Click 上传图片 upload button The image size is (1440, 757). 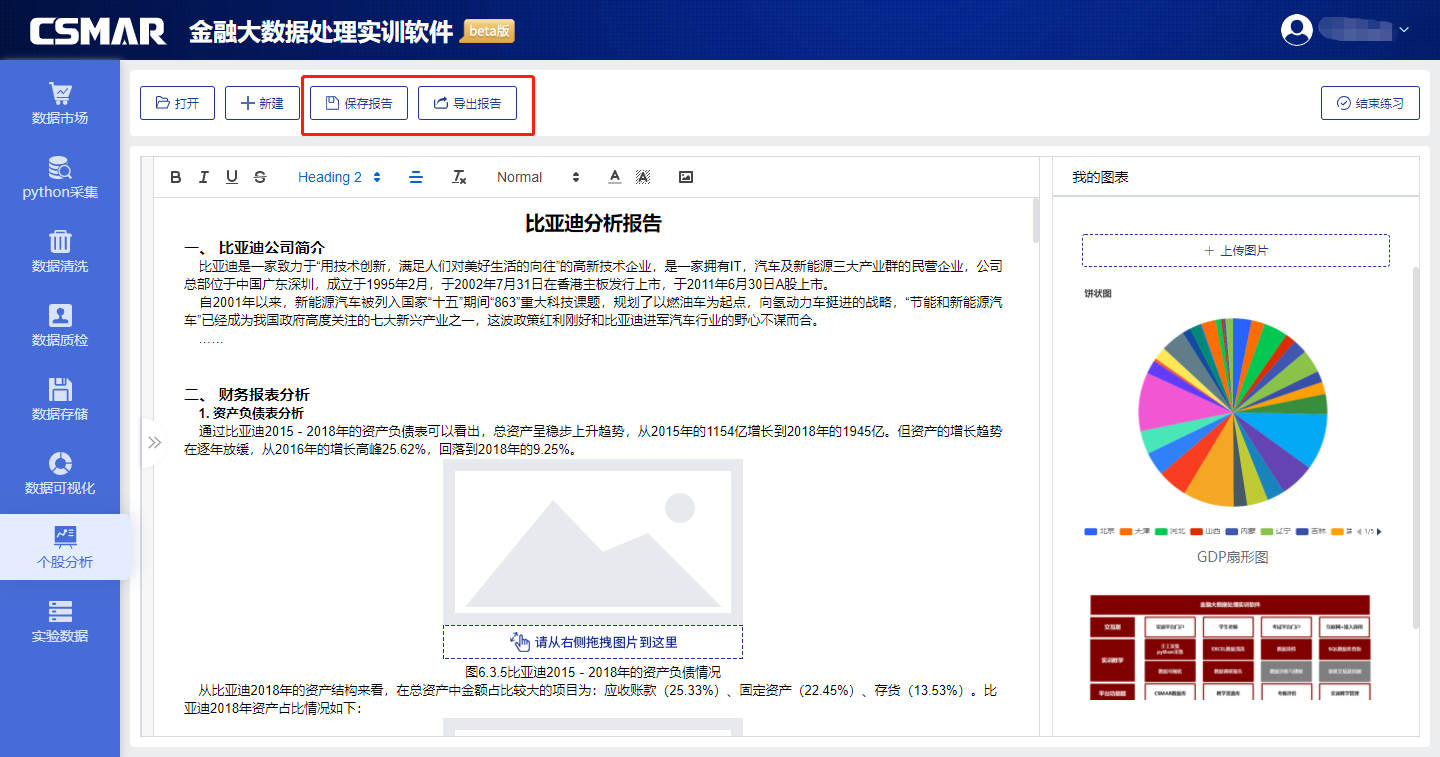tap(1235, 250)
